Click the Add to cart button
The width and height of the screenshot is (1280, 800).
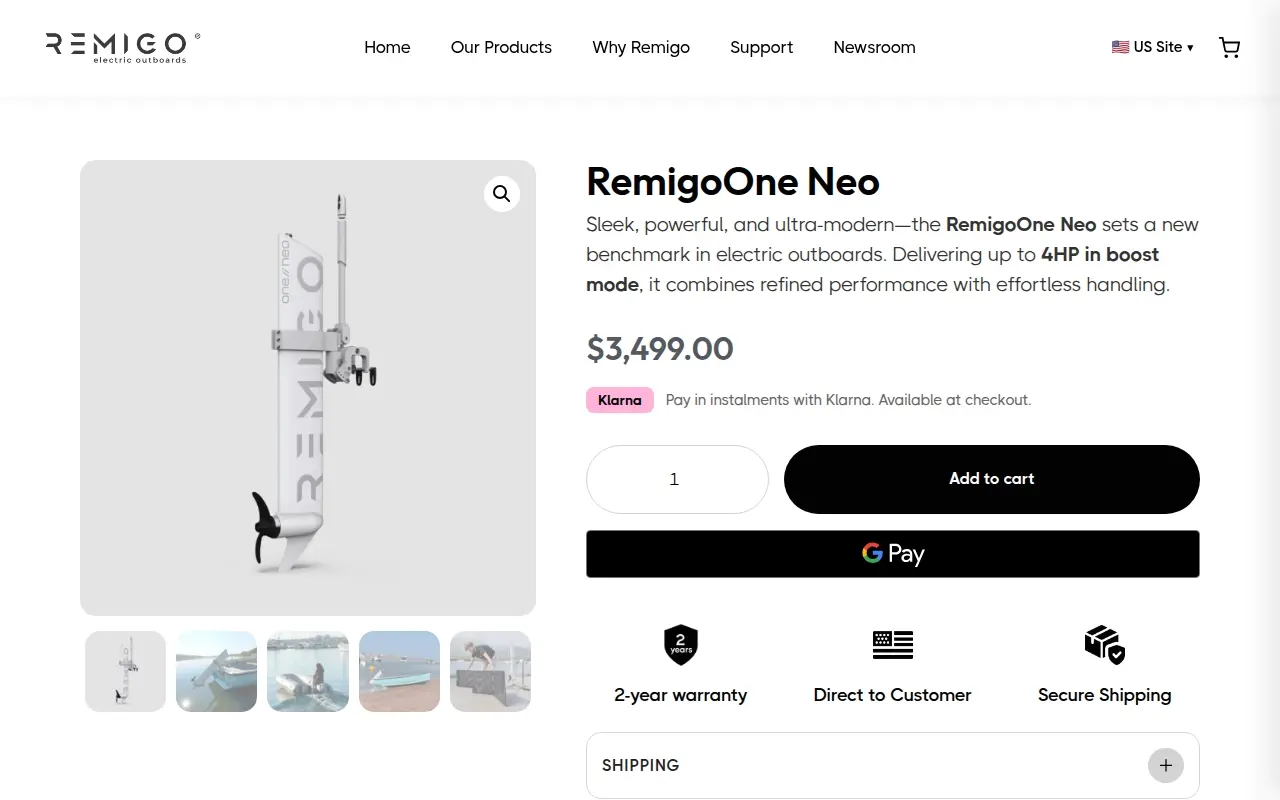992,479
